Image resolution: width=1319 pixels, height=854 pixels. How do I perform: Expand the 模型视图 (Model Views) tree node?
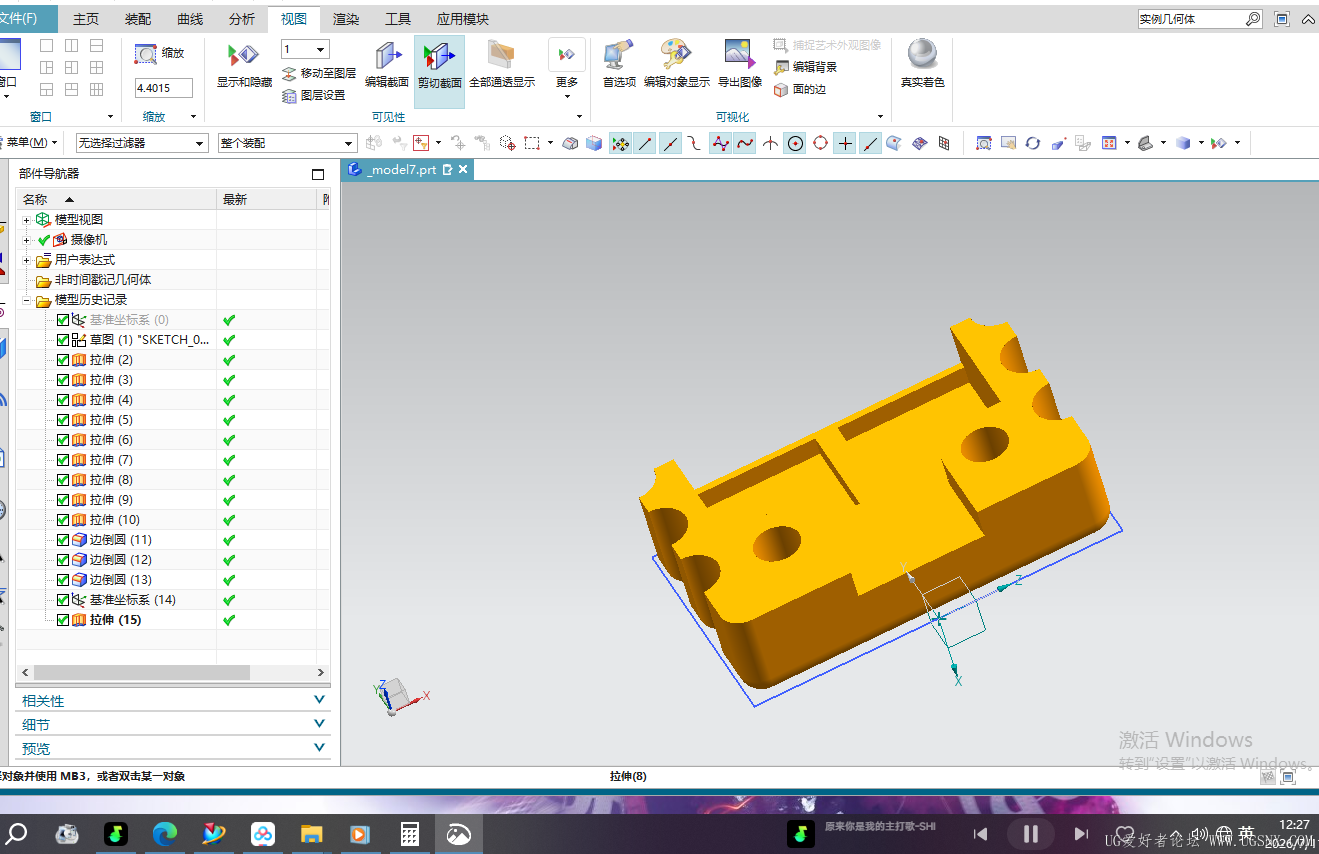click(x=27, y=220)
